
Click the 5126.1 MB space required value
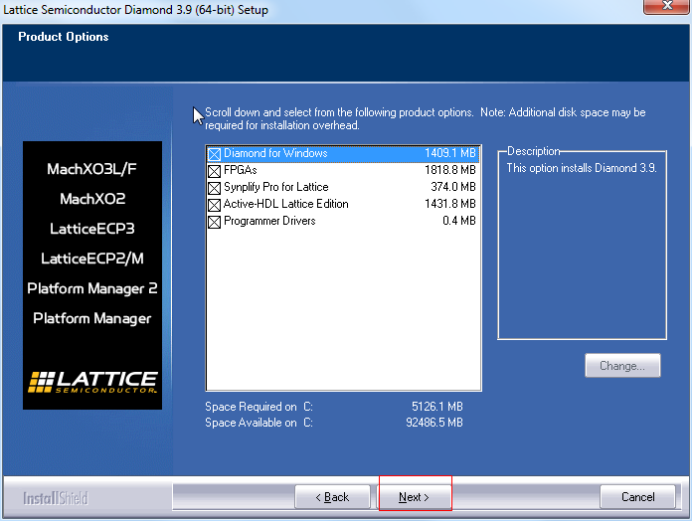437,407
